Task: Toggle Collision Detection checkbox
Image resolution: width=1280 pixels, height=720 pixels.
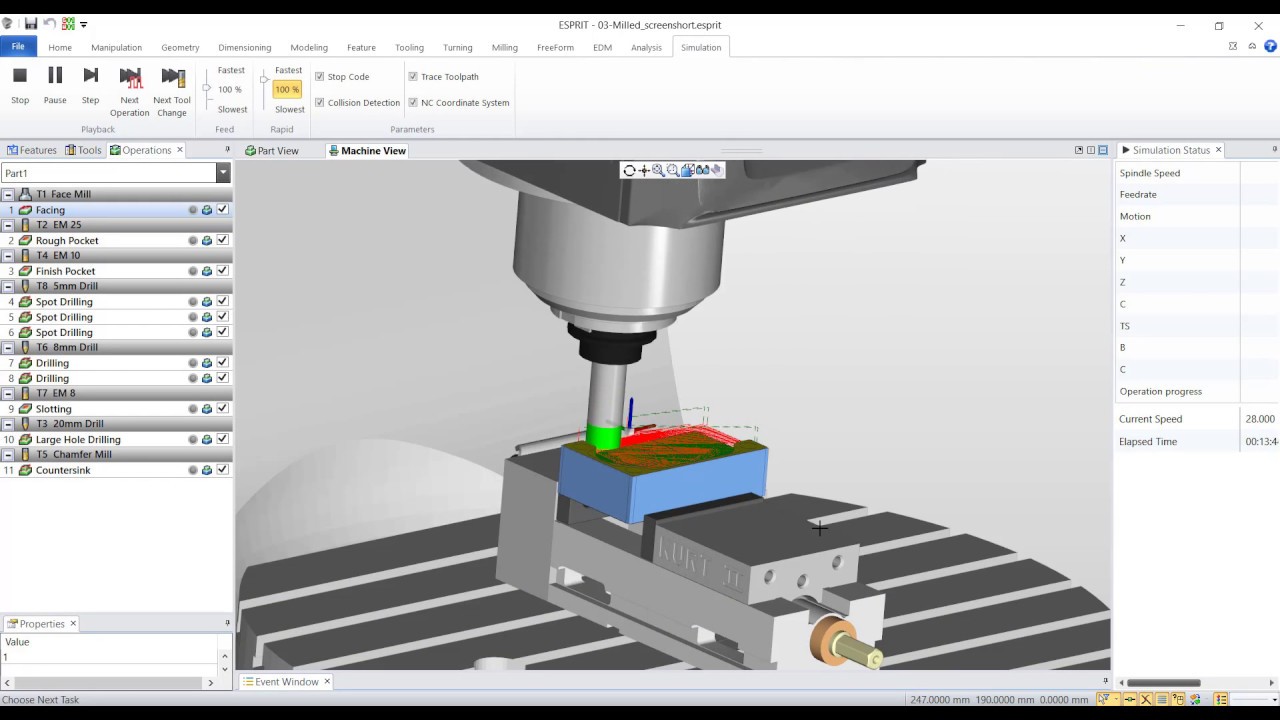Action: (320, 102)
